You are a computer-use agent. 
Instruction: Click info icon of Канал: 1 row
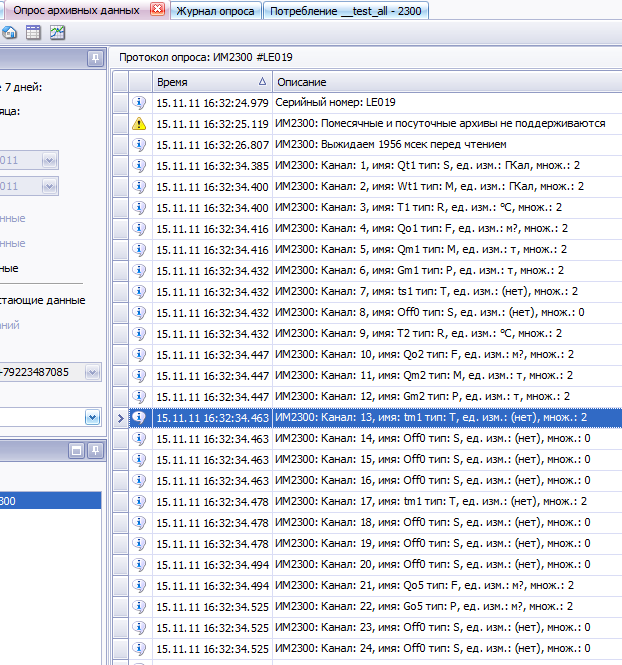[139, 165]
